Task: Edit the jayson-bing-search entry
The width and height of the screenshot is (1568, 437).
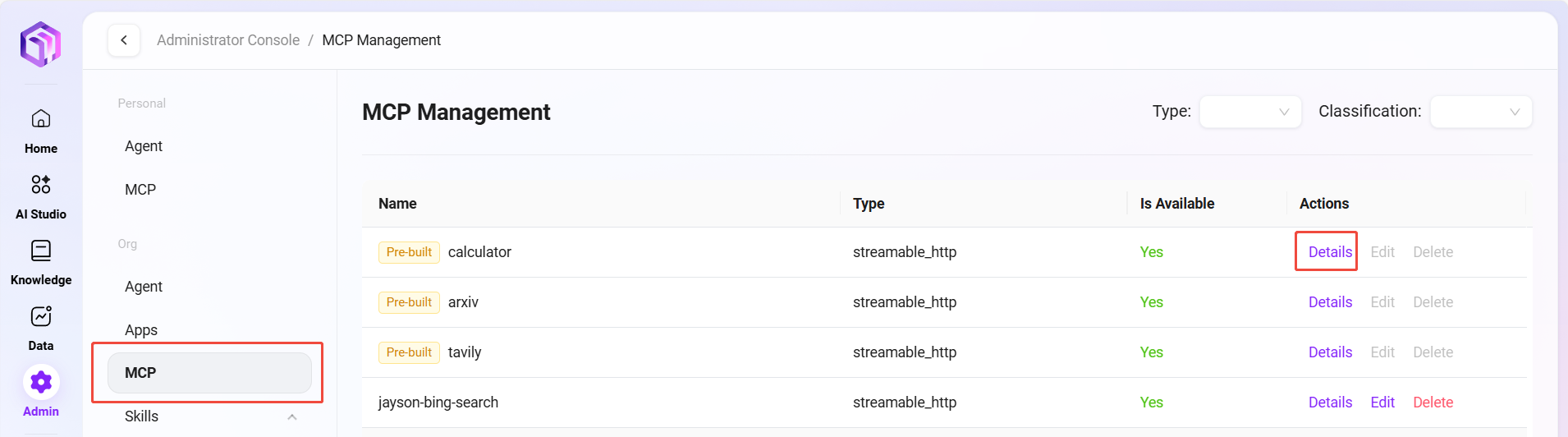Action: coord(1382,402)
